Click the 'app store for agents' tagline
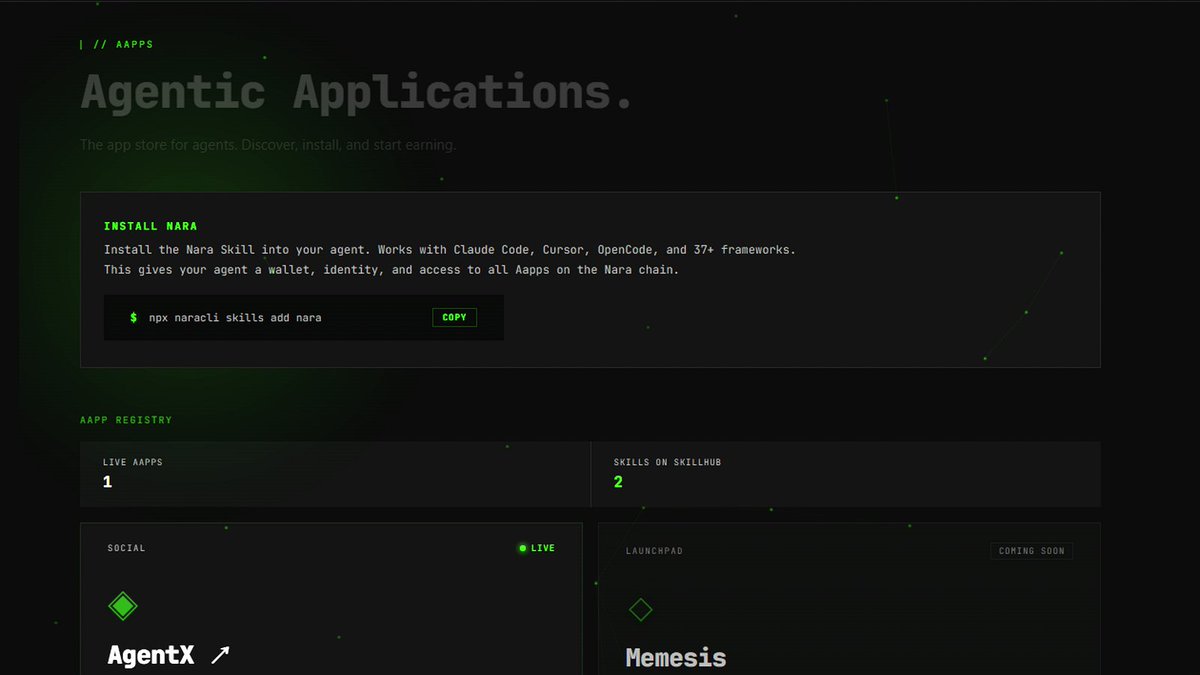This screenshot has height=675, width=1200. click(x=268, y=145)
